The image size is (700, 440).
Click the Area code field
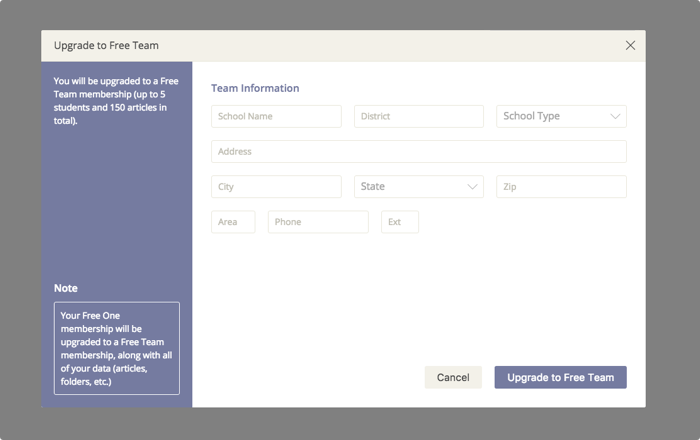coord(233,222)
